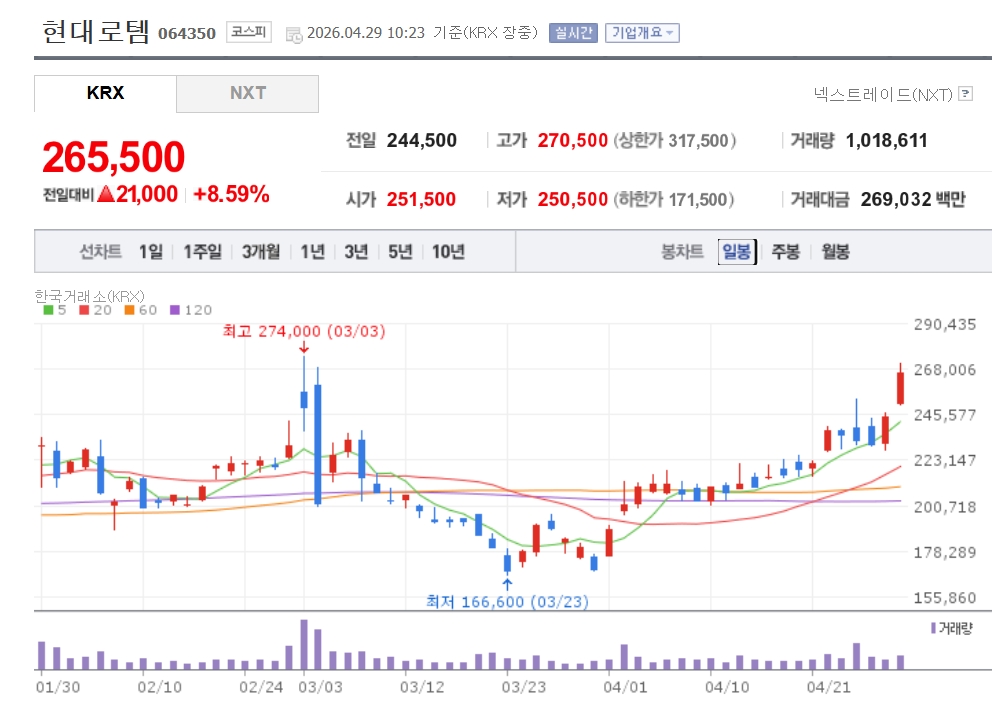
Task: Switch the candle chart to 주봉
Action: pos(785,252)
